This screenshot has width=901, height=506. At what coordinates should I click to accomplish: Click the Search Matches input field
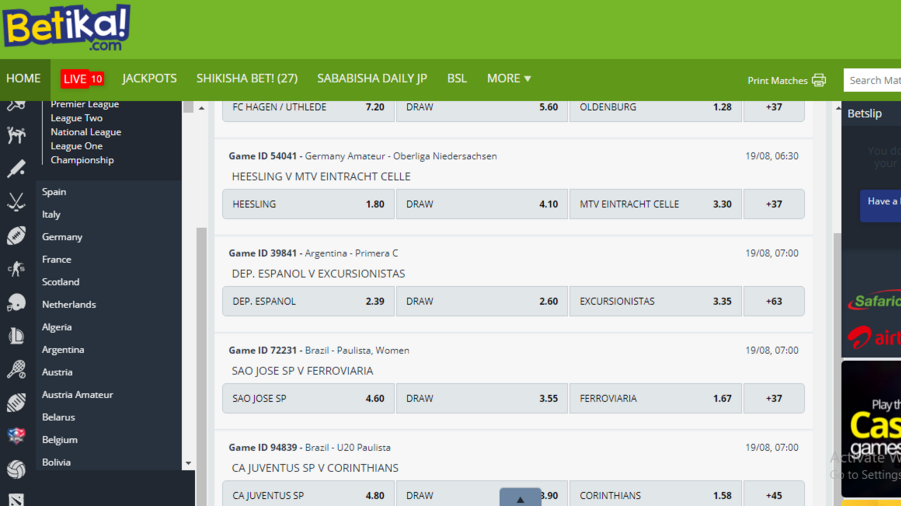[x=872, y=80]
